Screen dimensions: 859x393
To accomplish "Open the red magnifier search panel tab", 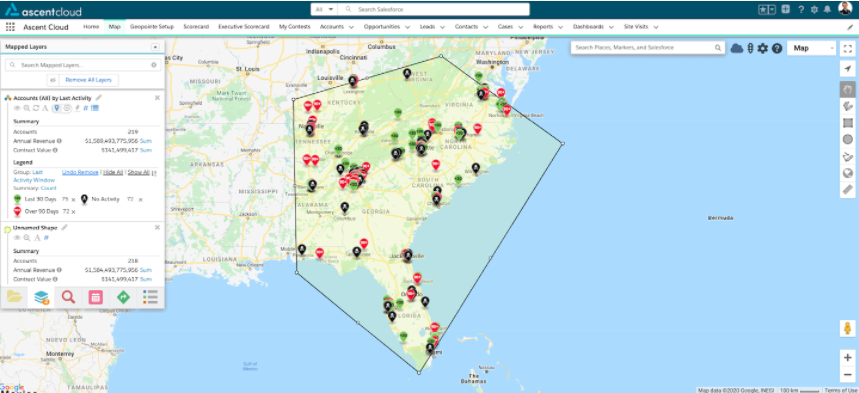I will (x=68, y=297).
